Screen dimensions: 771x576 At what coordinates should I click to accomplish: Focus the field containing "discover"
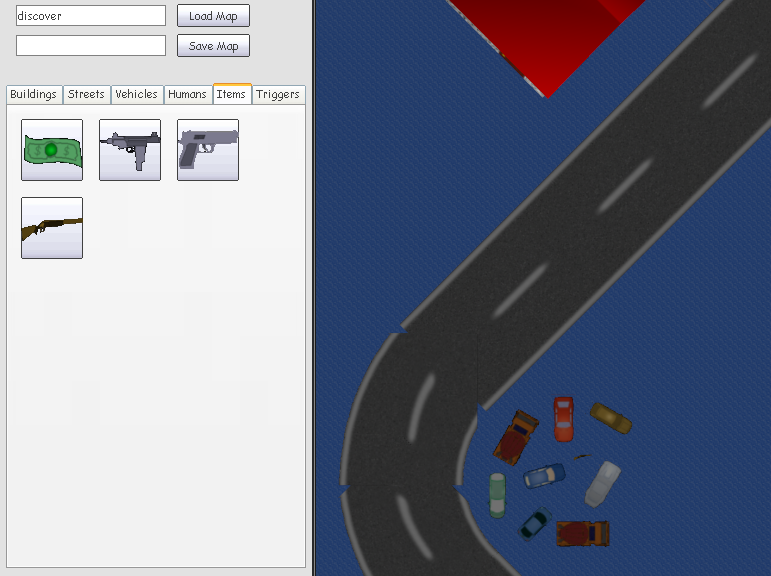(91, 16)
